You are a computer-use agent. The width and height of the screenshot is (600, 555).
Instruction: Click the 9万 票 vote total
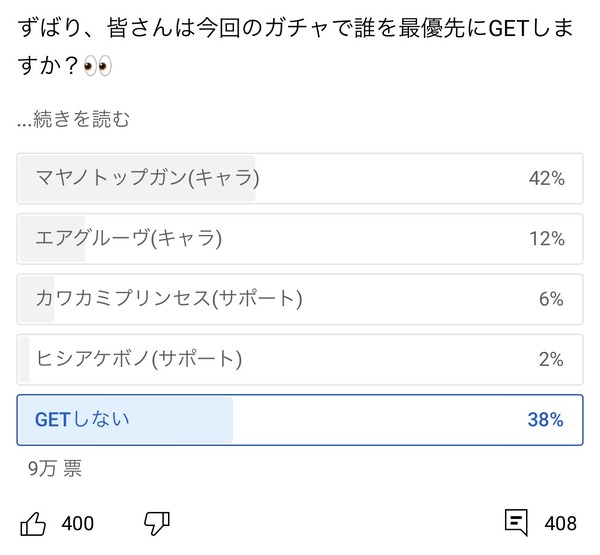point(55,468)
